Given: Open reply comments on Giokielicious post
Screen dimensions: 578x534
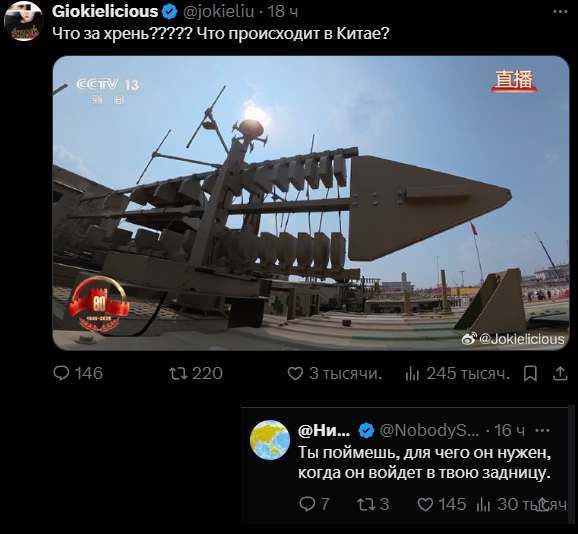Looking at the screenshot, I should click(78, 373).
